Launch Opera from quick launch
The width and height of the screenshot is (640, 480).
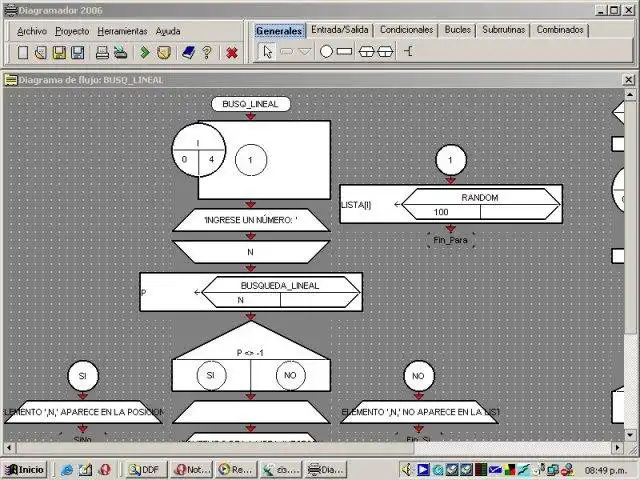104,470
